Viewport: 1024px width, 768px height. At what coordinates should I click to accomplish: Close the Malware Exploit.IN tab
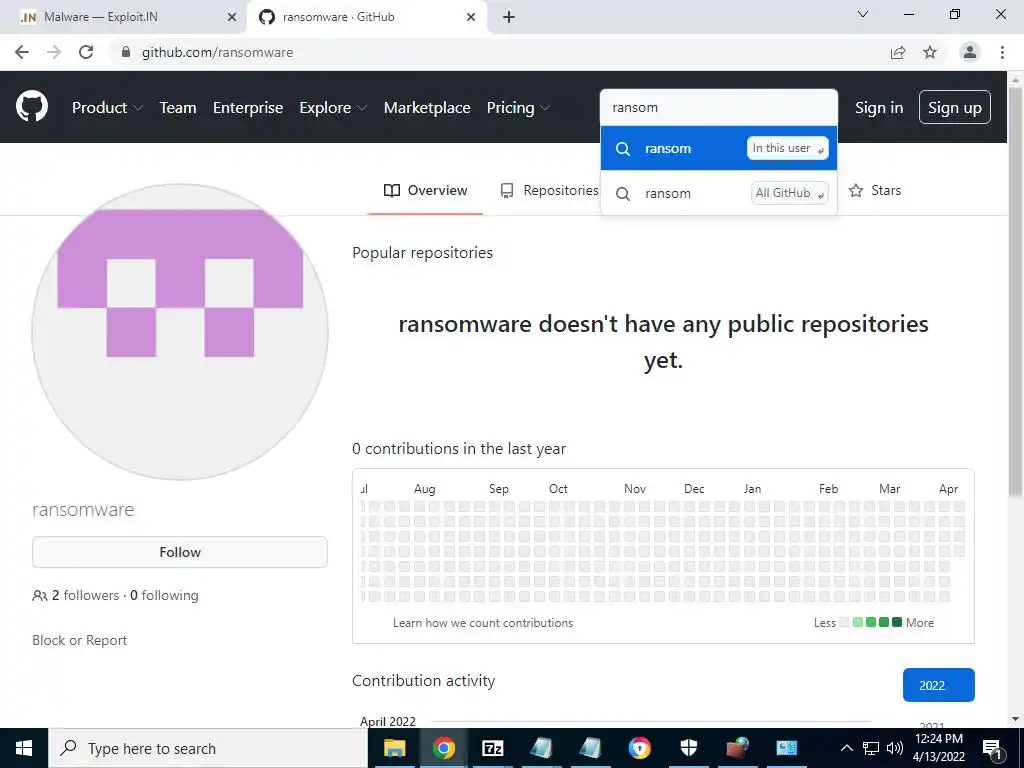(232, 17)
